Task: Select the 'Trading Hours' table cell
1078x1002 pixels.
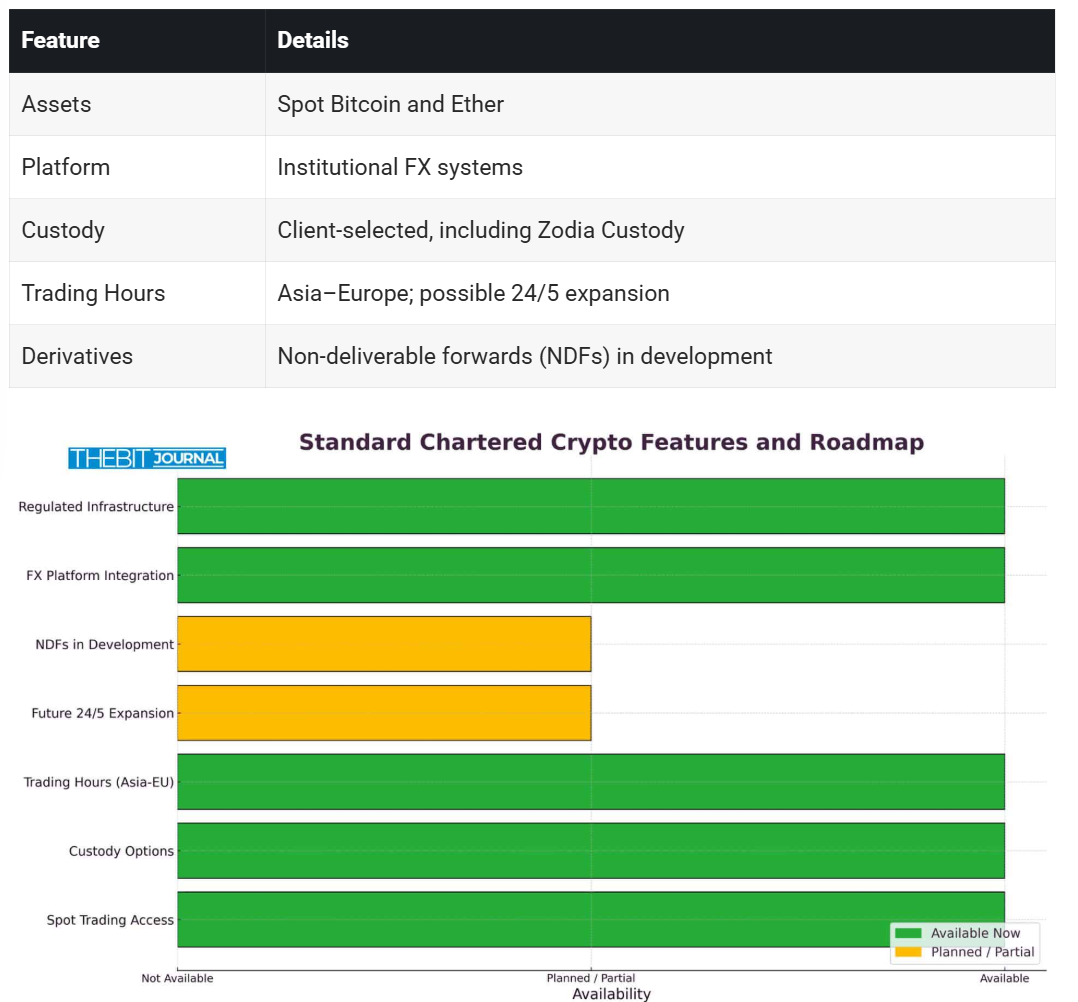Action: 137,293
